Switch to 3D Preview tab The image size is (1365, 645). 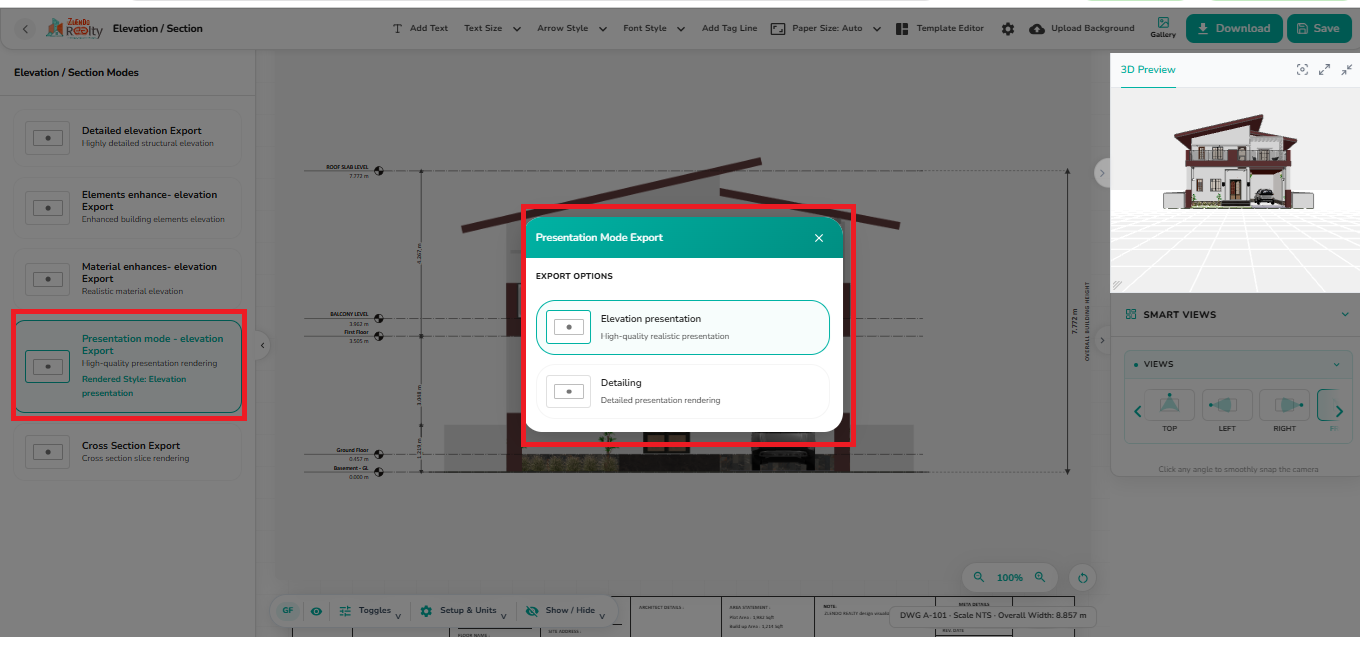coord(1148,70)
